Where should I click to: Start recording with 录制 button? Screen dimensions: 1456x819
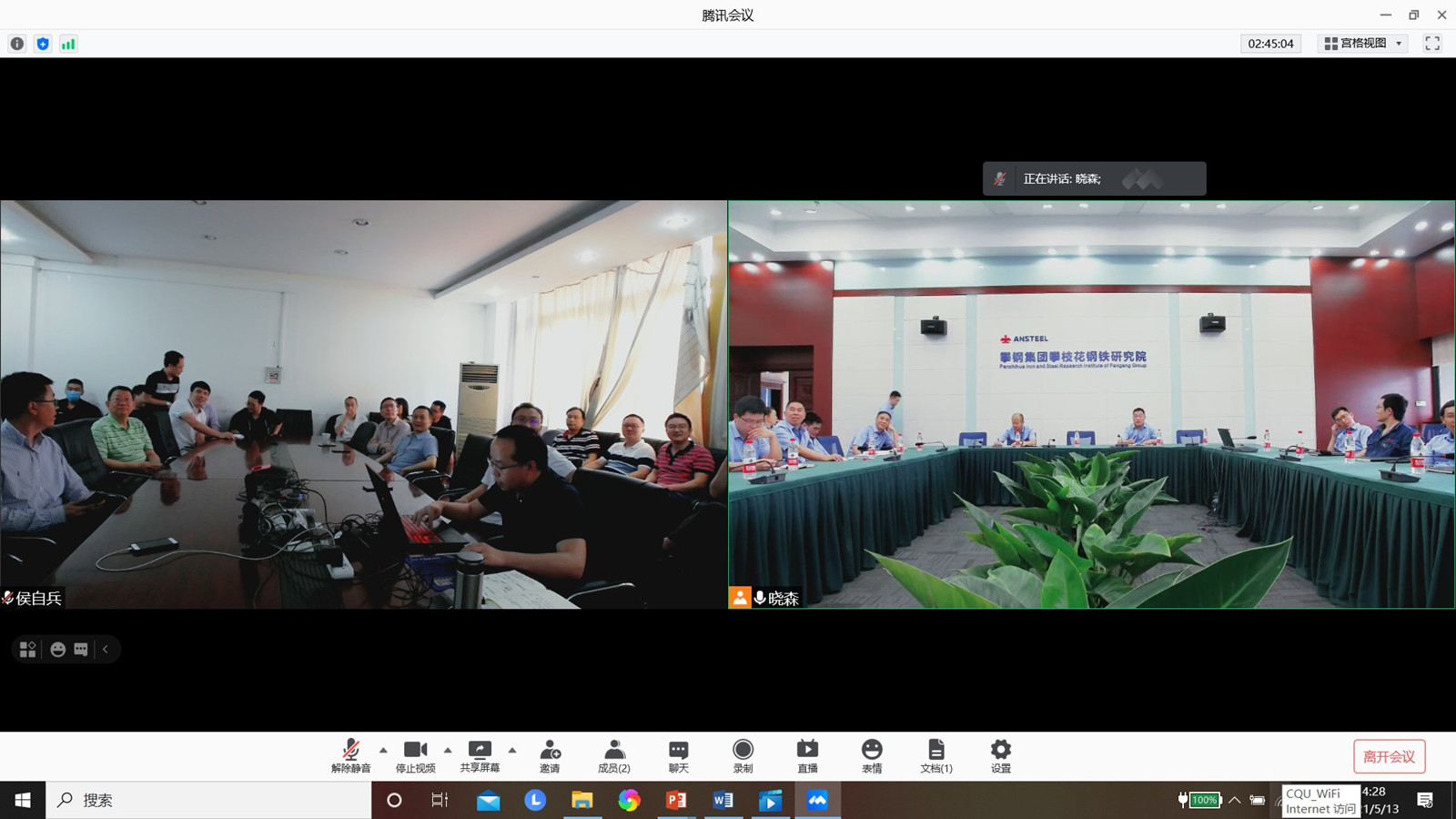(x=743, y=755)
